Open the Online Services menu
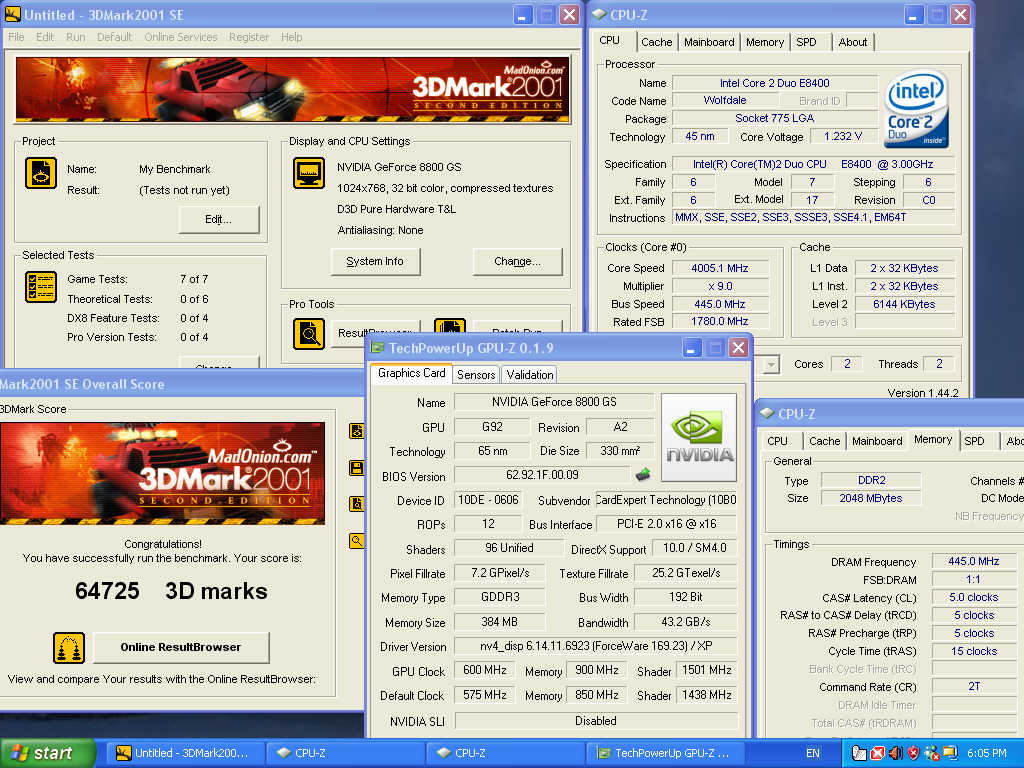Viewport: 1024px width, 768px height. [181, 37]
